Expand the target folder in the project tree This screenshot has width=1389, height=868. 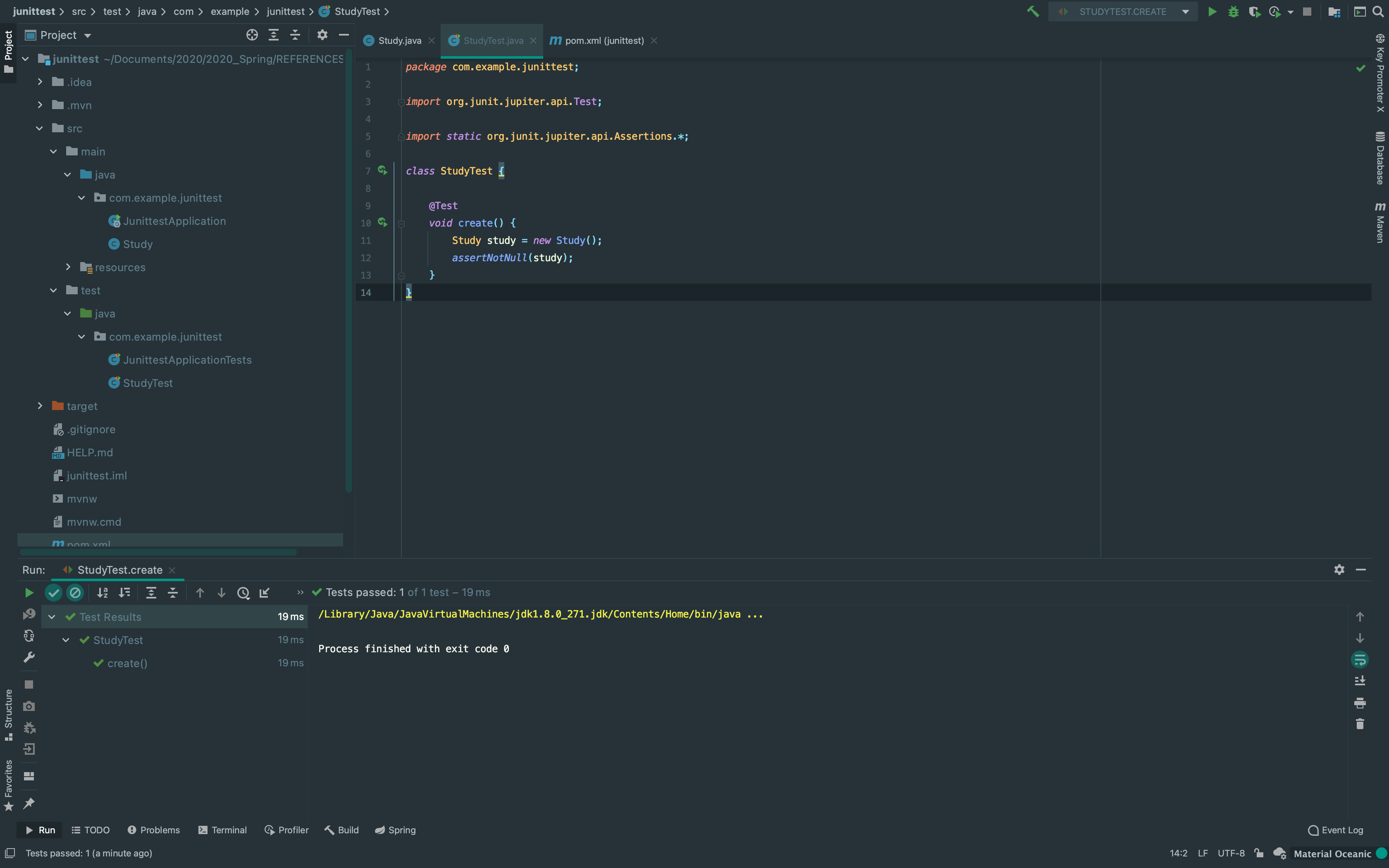40,406
